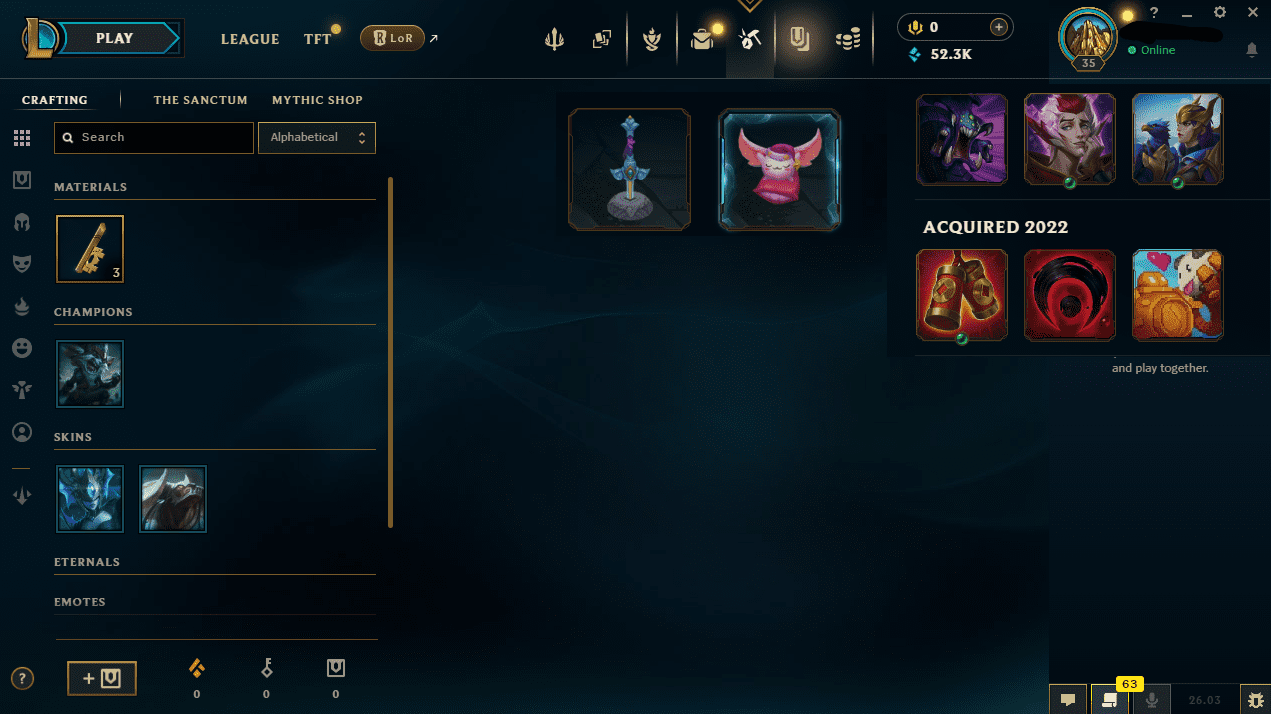Select emote smiley filter in left sidebar
This screenshot has width=1271, height=714.
pyautogui.click(x=22, y=348)
